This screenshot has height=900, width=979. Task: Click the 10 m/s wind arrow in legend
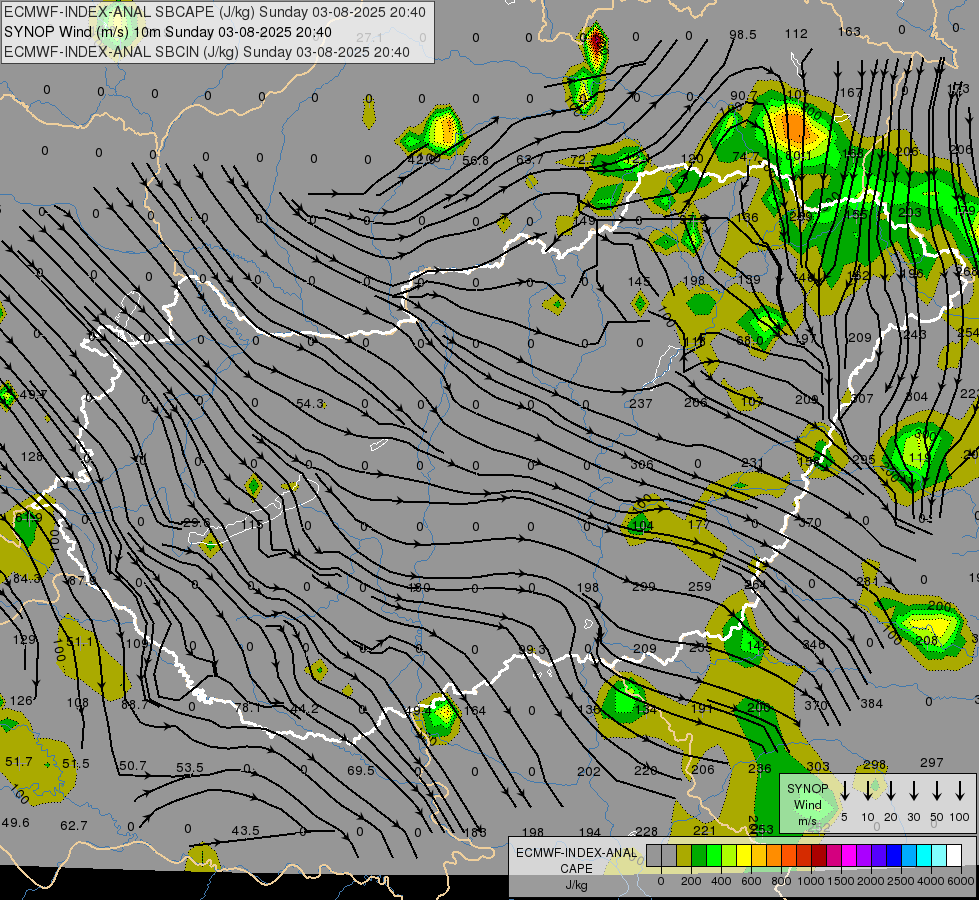tap(868, 791)
